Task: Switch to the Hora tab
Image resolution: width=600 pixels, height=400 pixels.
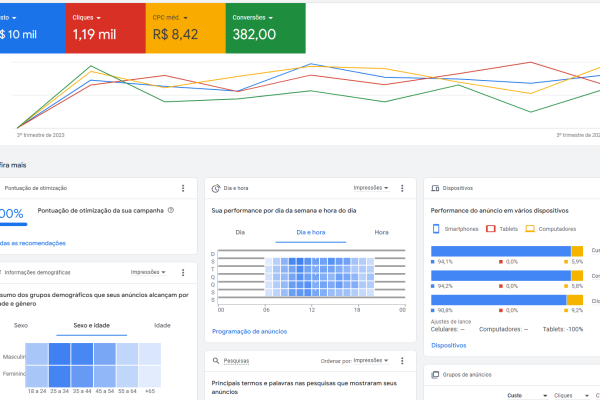Action: click(x=381, y=232)
